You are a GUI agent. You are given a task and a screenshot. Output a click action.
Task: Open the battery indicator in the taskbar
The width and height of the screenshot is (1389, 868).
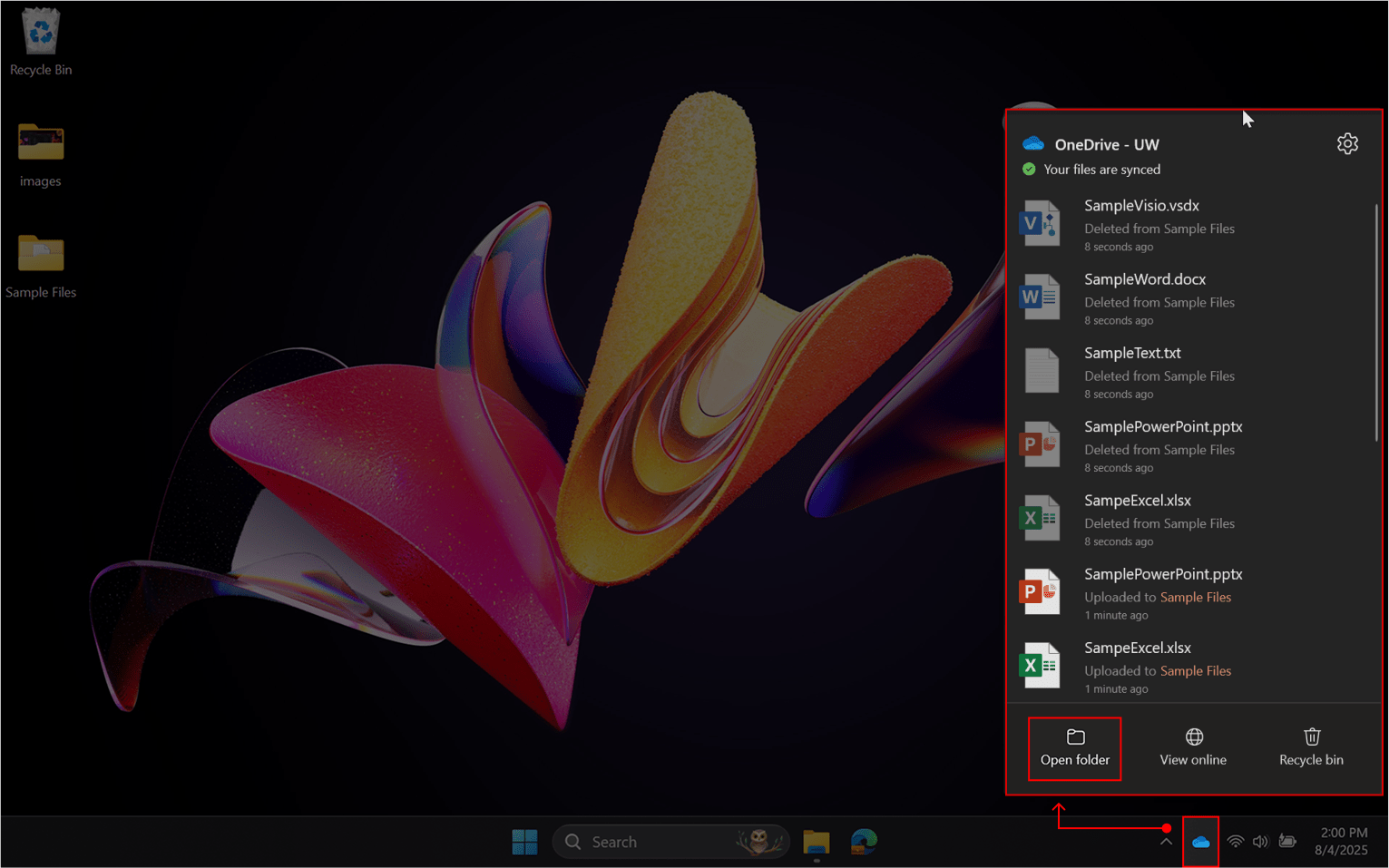1286,842
